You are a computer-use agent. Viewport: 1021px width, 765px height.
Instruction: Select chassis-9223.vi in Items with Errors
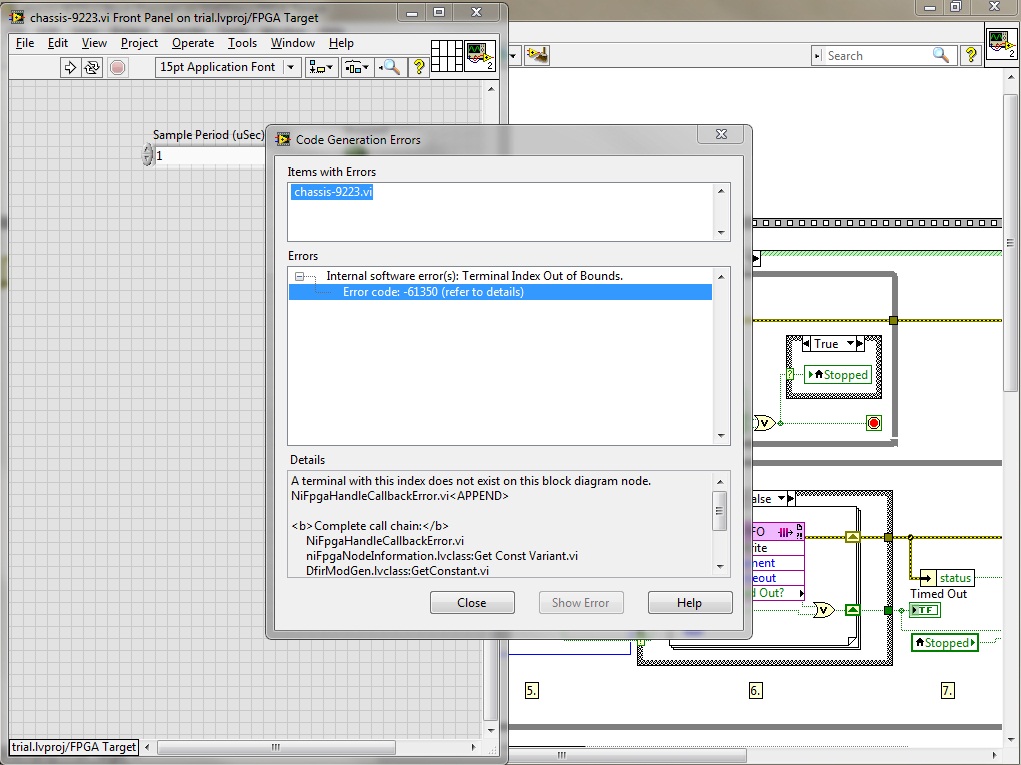coord(333,192)
